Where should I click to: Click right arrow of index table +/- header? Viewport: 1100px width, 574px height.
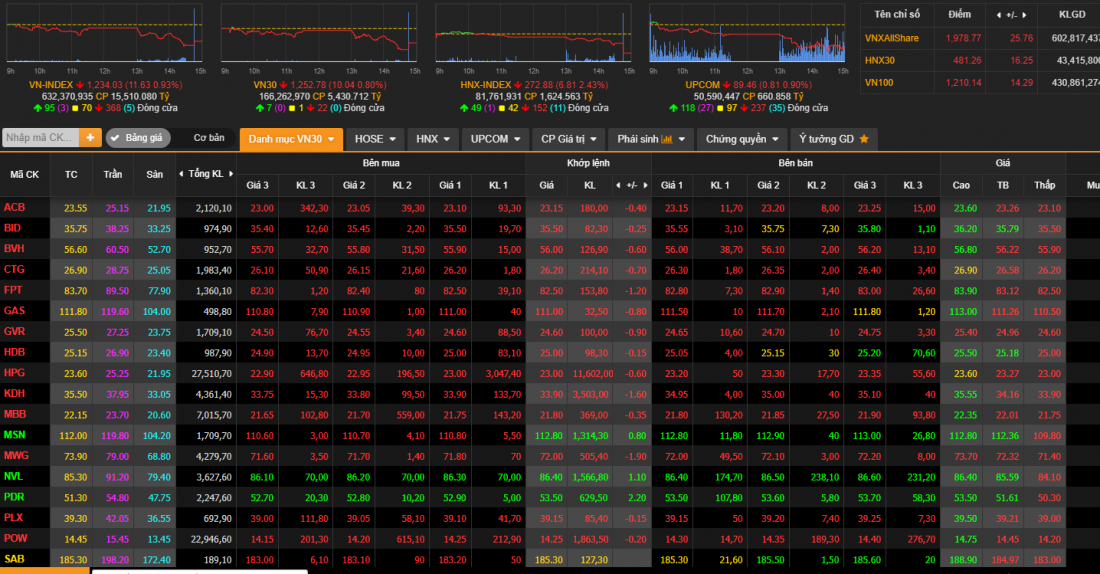point(1024,15)
